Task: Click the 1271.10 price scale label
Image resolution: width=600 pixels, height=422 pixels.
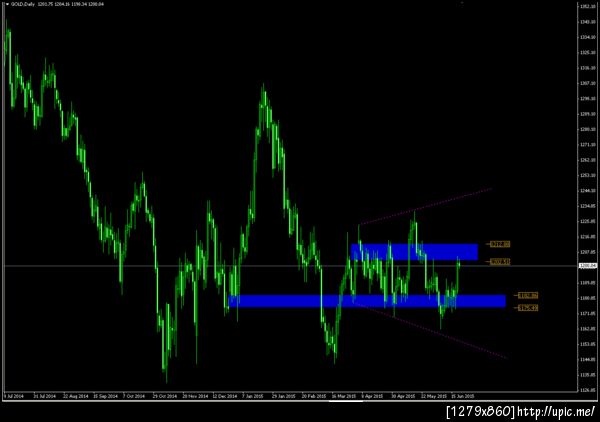Action: [x=588, y=145]
